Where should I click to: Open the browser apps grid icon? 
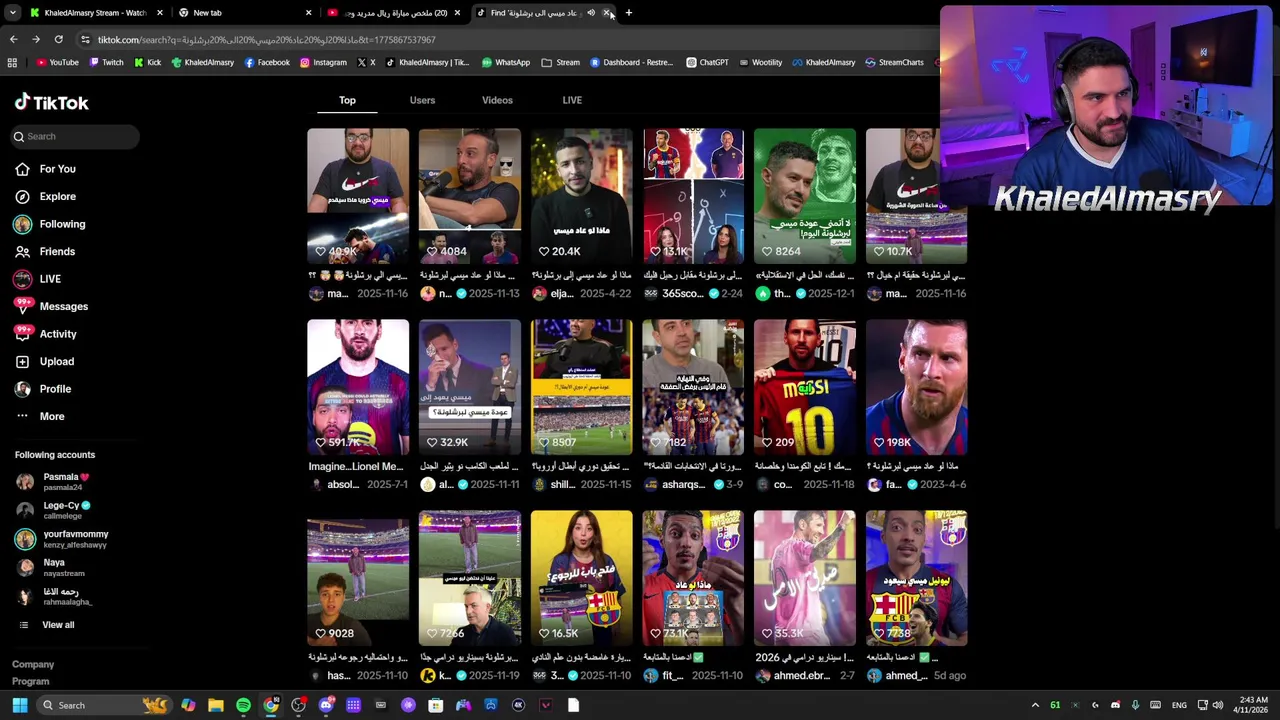12,62
